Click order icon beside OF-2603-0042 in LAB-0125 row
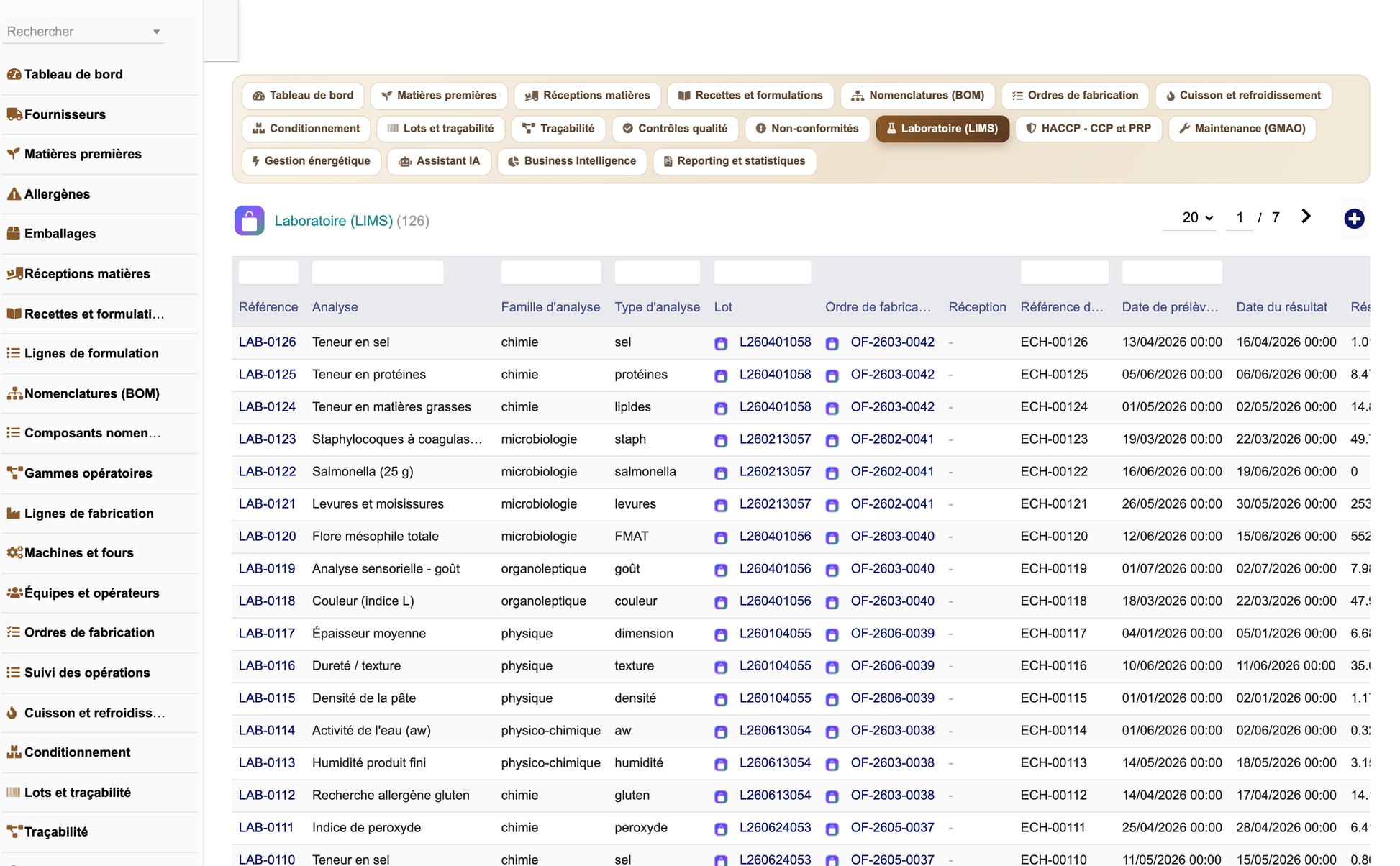Screen dimensions: 1400x866 [x=832, y=375]
